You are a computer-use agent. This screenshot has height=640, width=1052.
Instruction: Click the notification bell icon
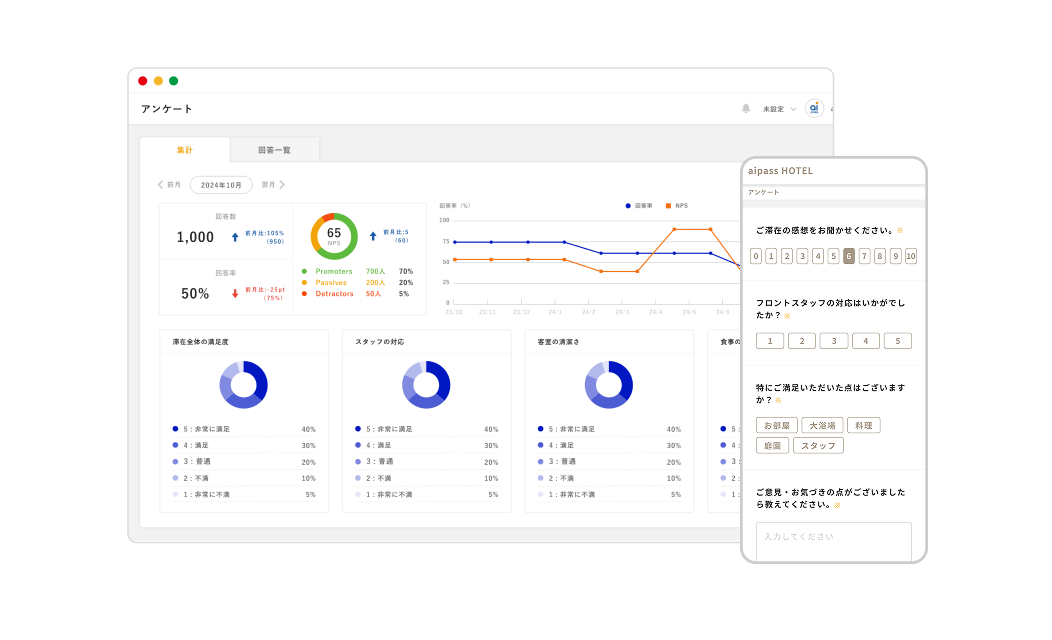coord(745,109)
